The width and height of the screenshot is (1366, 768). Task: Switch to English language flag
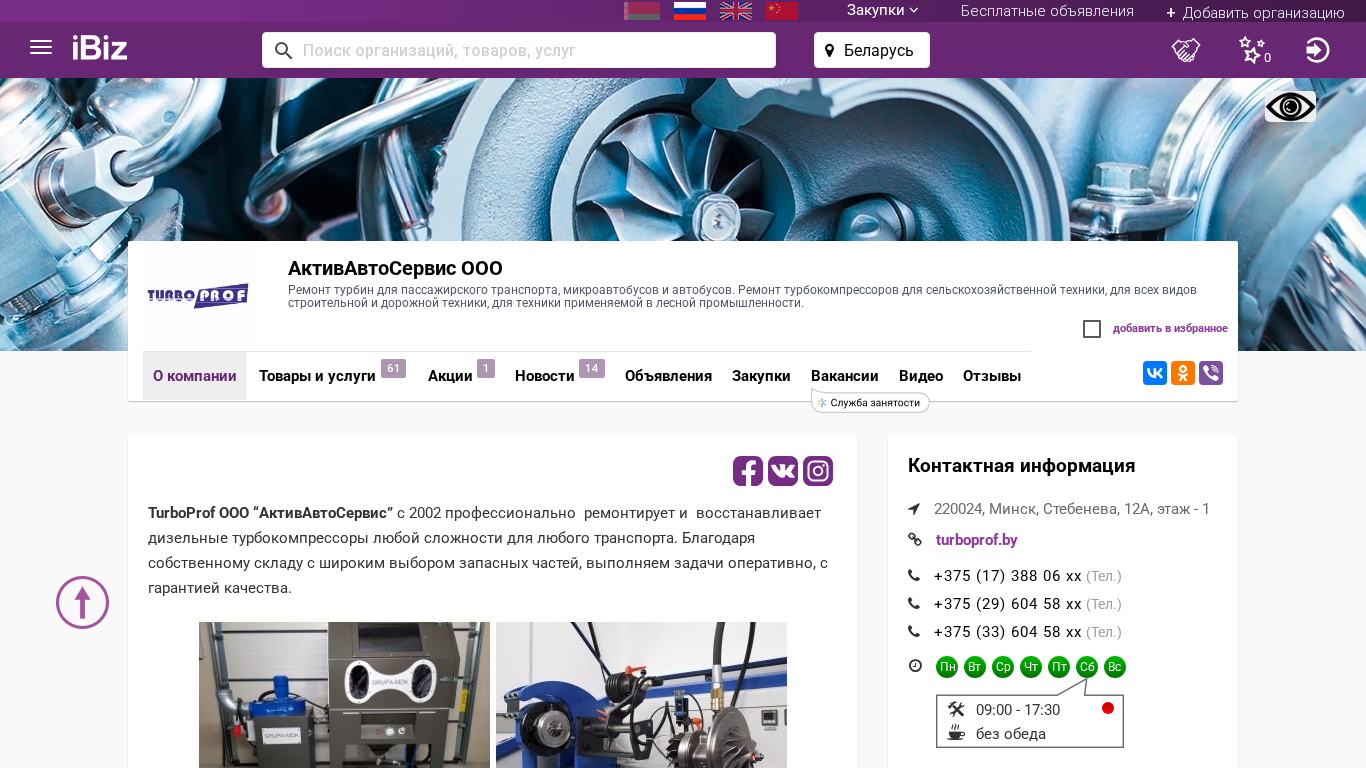(736, 11)
